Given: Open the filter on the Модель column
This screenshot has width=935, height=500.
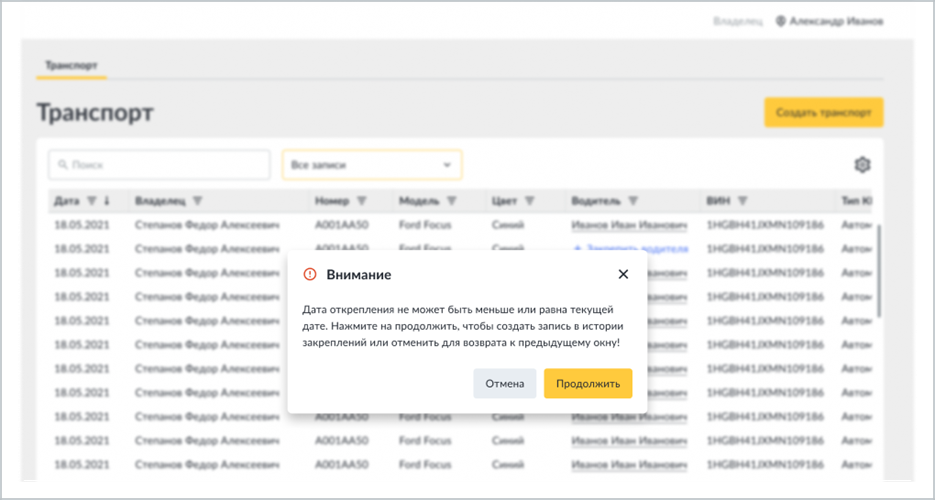Looking at the screenshot, I should tap(452, 201).
